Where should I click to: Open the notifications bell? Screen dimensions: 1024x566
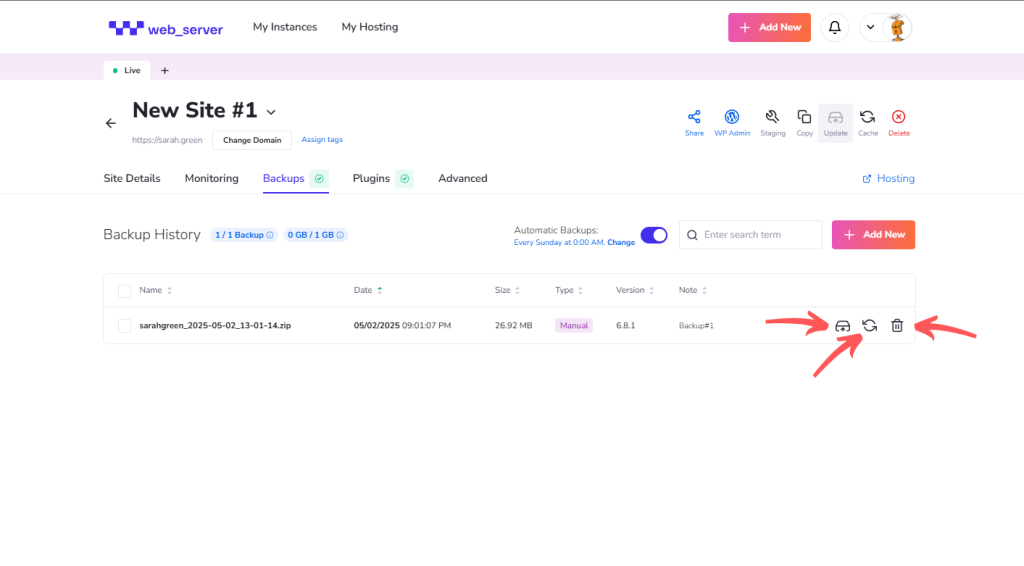click(834, 27)
